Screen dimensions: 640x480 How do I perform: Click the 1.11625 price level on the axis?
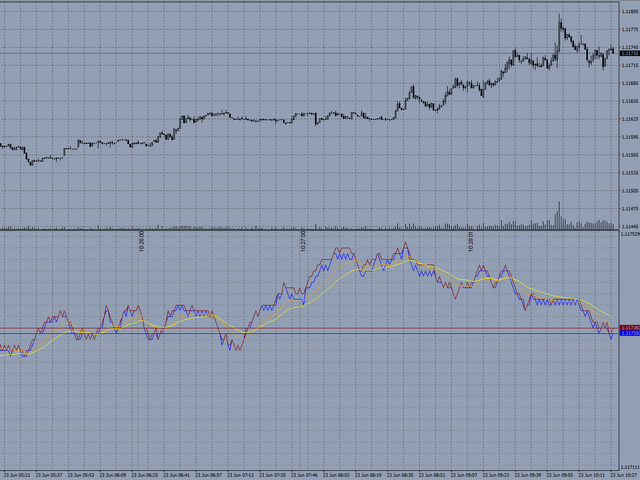tap(630, 119)
